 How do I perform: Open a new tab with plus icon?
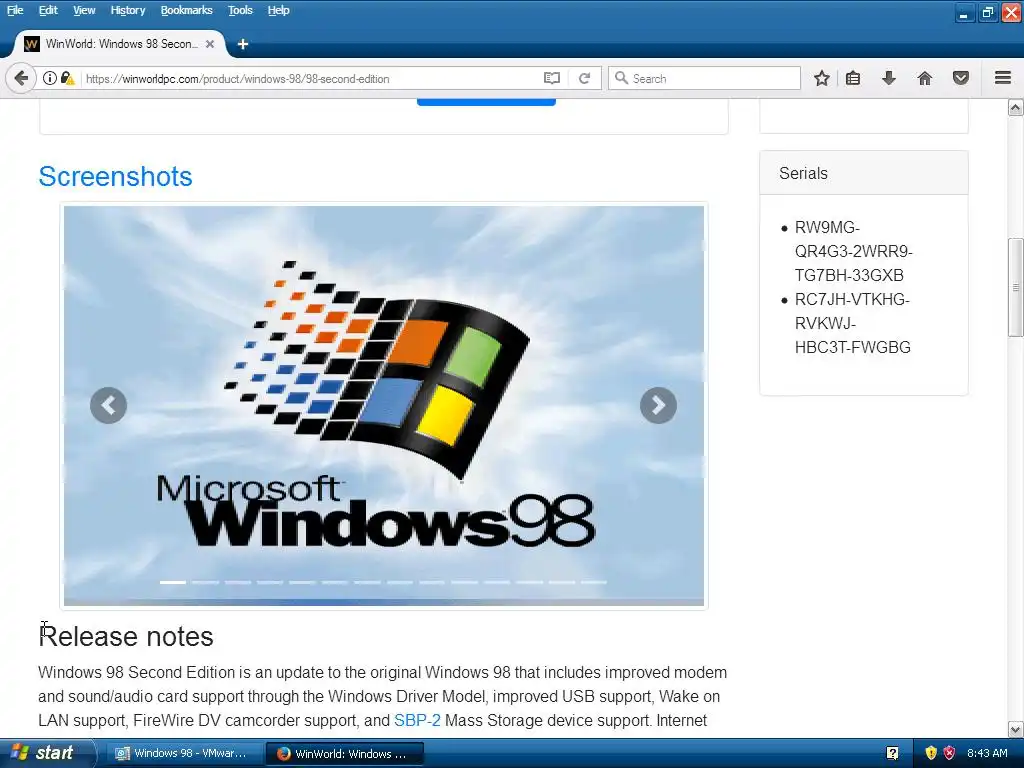pyautogui.click(x=243, y=44)
